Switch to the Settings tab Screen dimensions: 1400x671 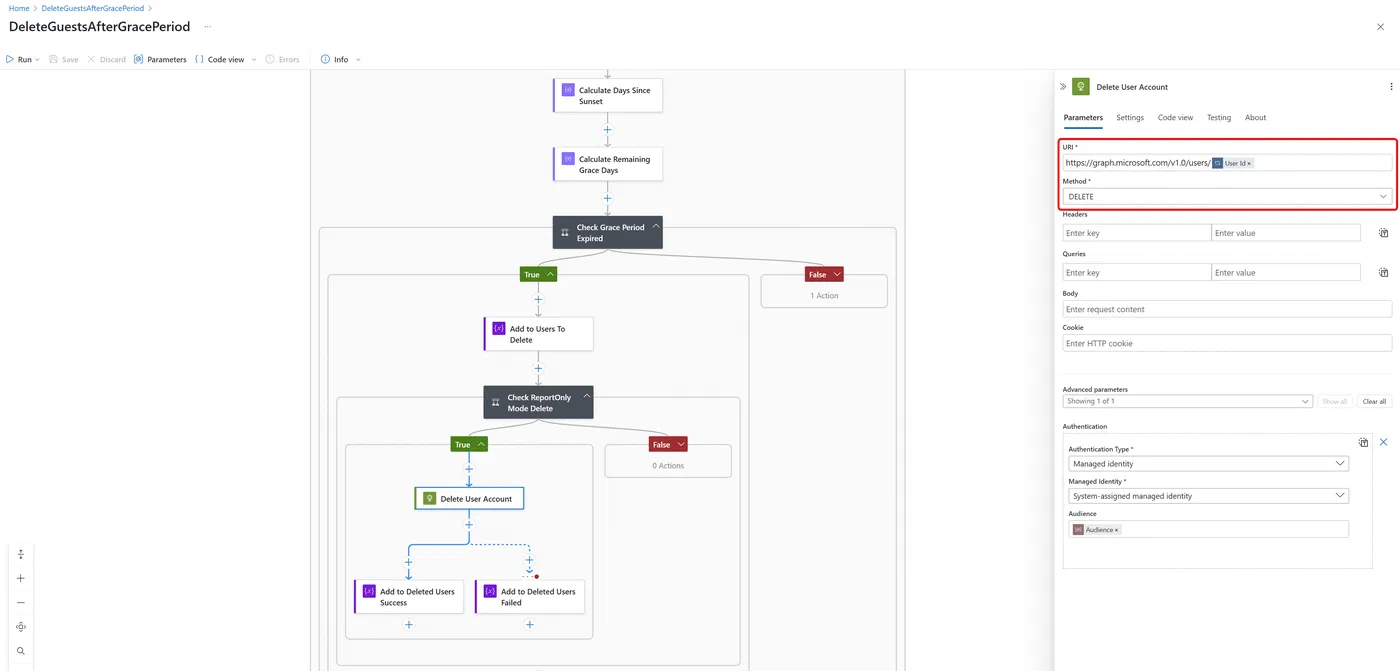click(1130, 118)
